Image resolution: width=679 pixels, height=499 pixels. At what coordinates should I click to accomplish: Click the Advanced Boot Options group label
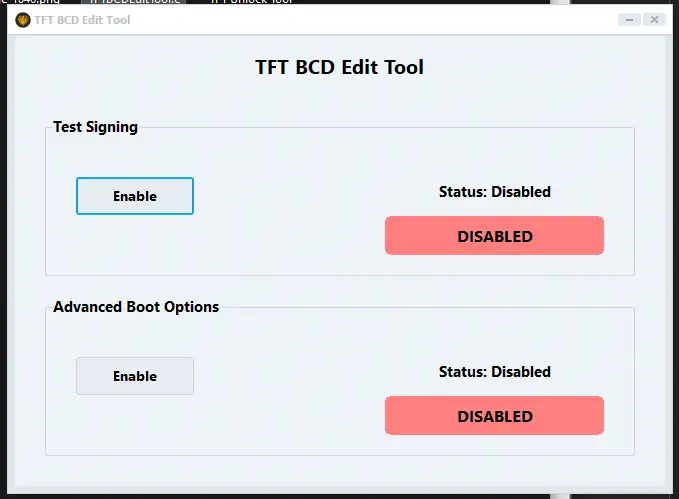pos(136,307)
